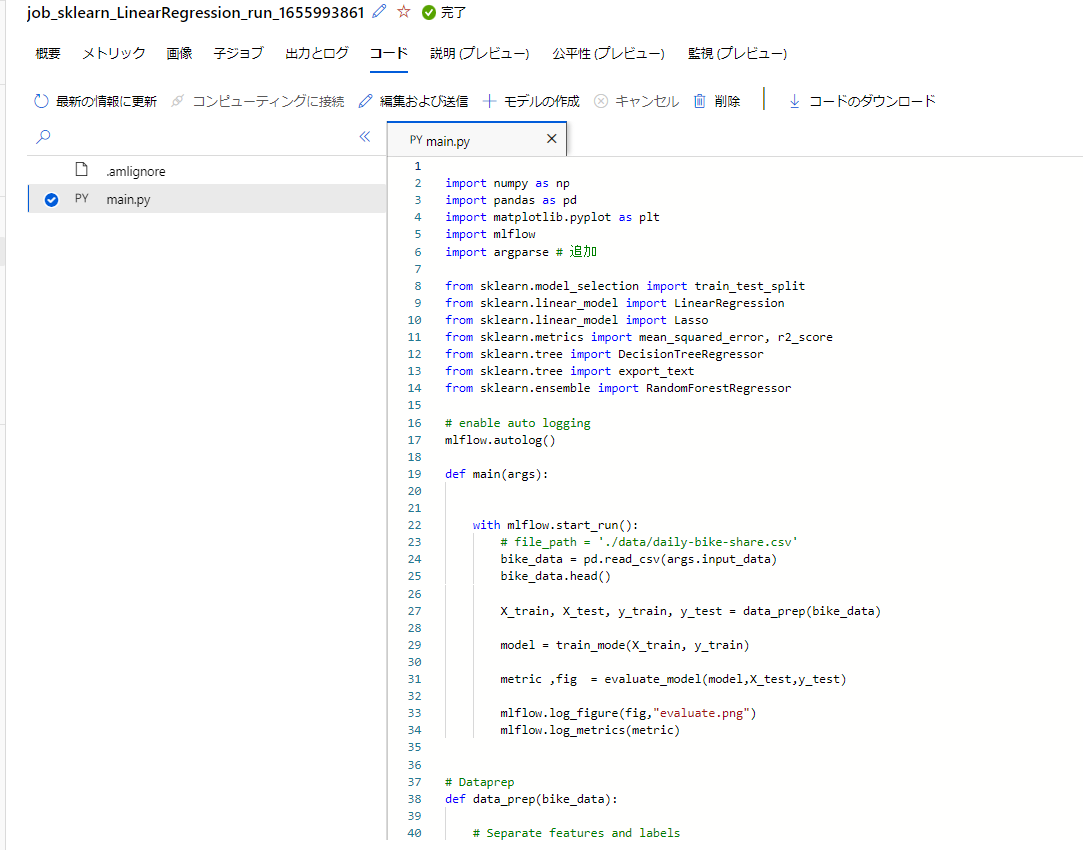Open the 監視 (プレビュー) tab
This screenshot has width=1083, height=850.
pos(738,53)
